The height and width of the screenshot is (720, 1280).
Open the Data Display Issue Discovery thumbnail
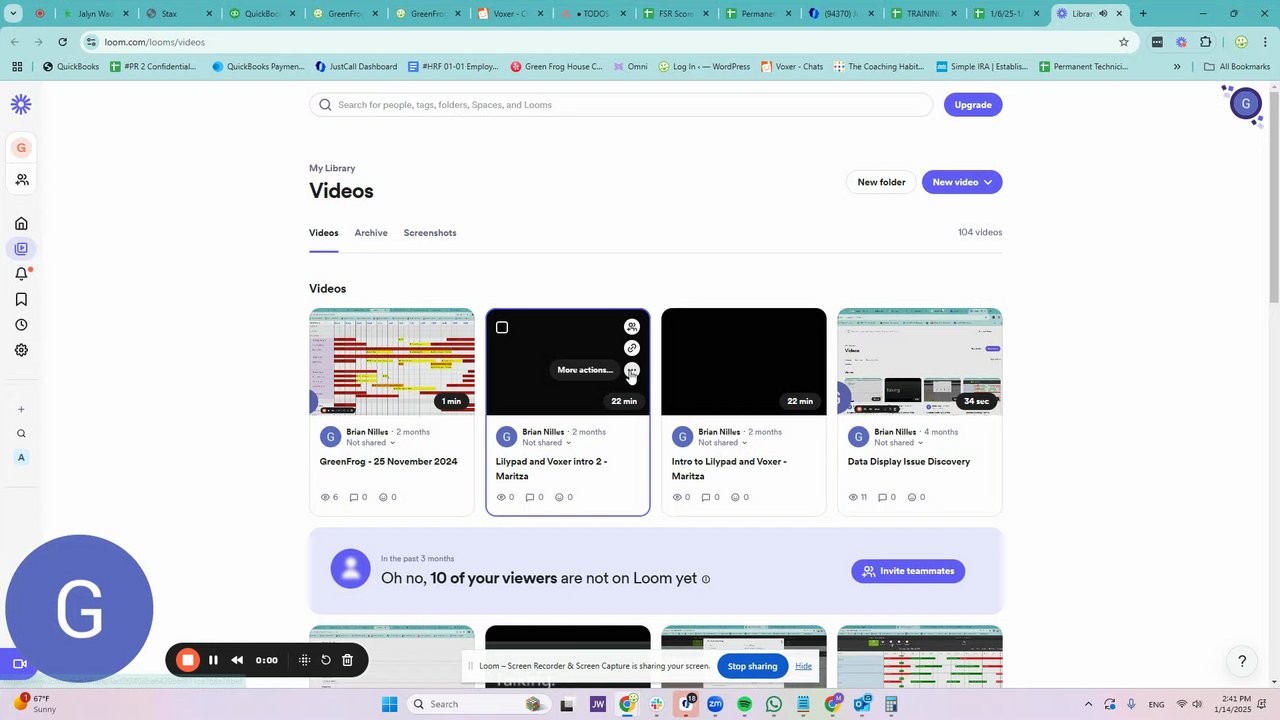click(920, 361)
